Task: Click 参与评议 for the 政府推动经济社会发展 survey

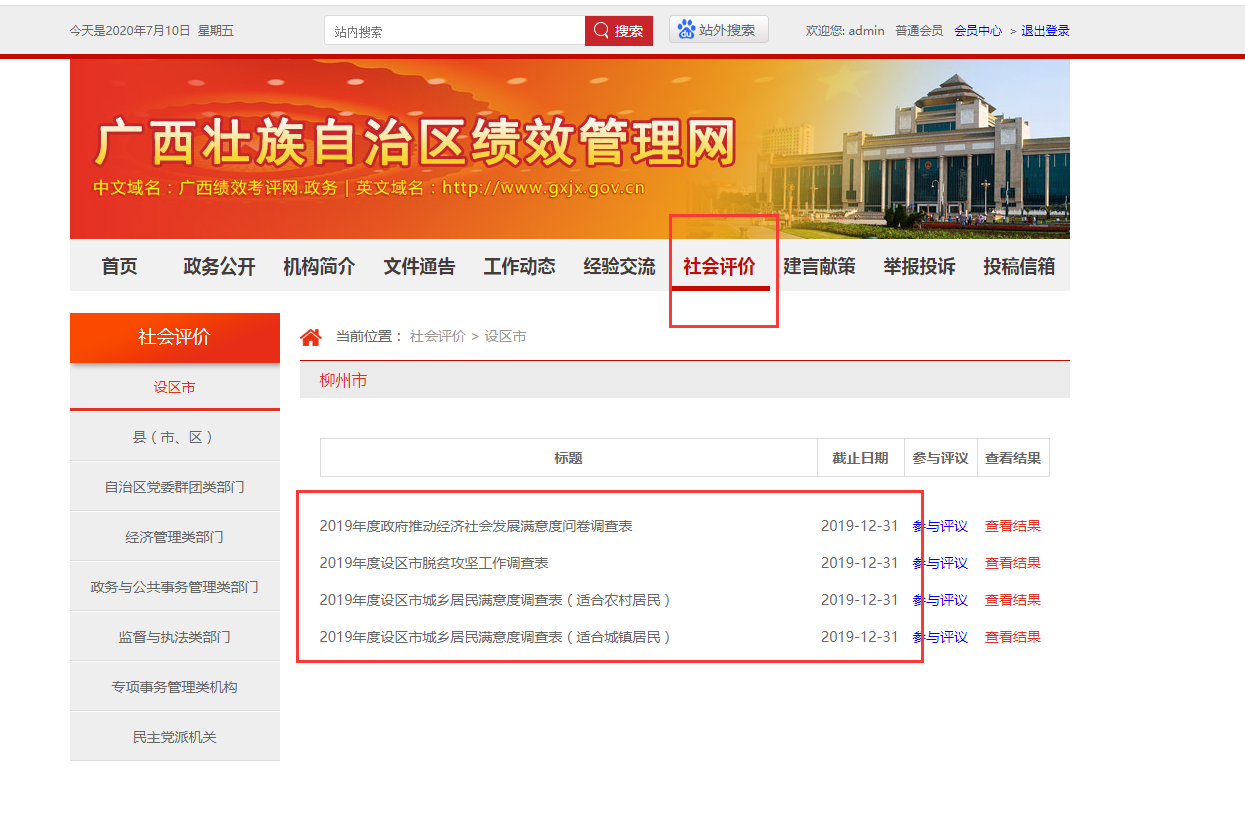Action: pos(940,526)
